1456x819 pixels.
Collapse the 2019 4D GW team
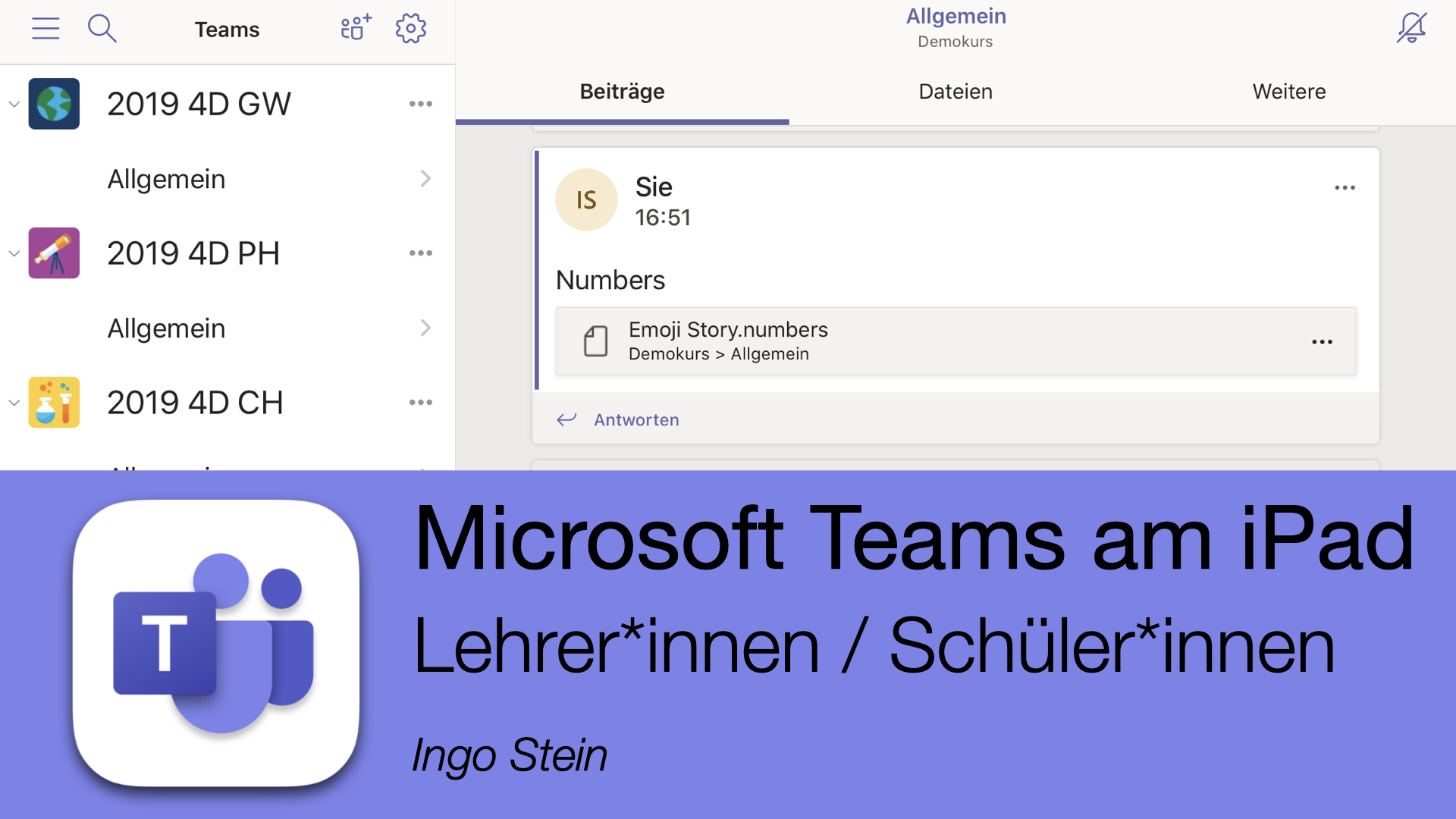point(14,104)
